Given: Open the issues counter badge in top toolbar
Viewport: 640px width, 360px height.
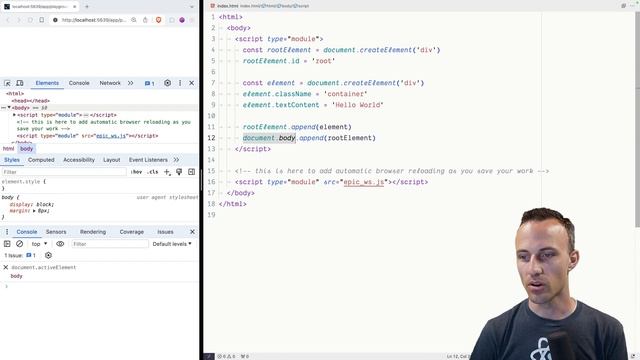Looking at the screenshot, I should (x=149, y=83).
